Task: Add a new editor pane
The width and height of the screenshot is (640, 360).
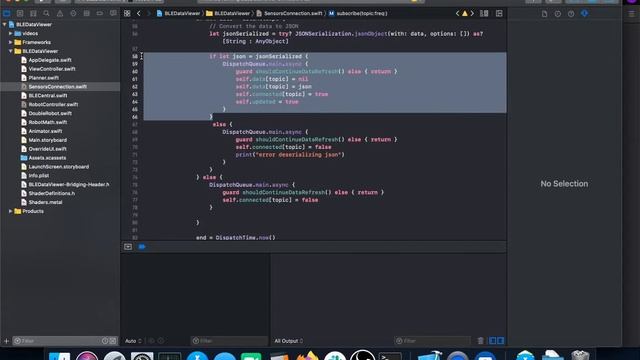Action: click(x=499, y=13)
